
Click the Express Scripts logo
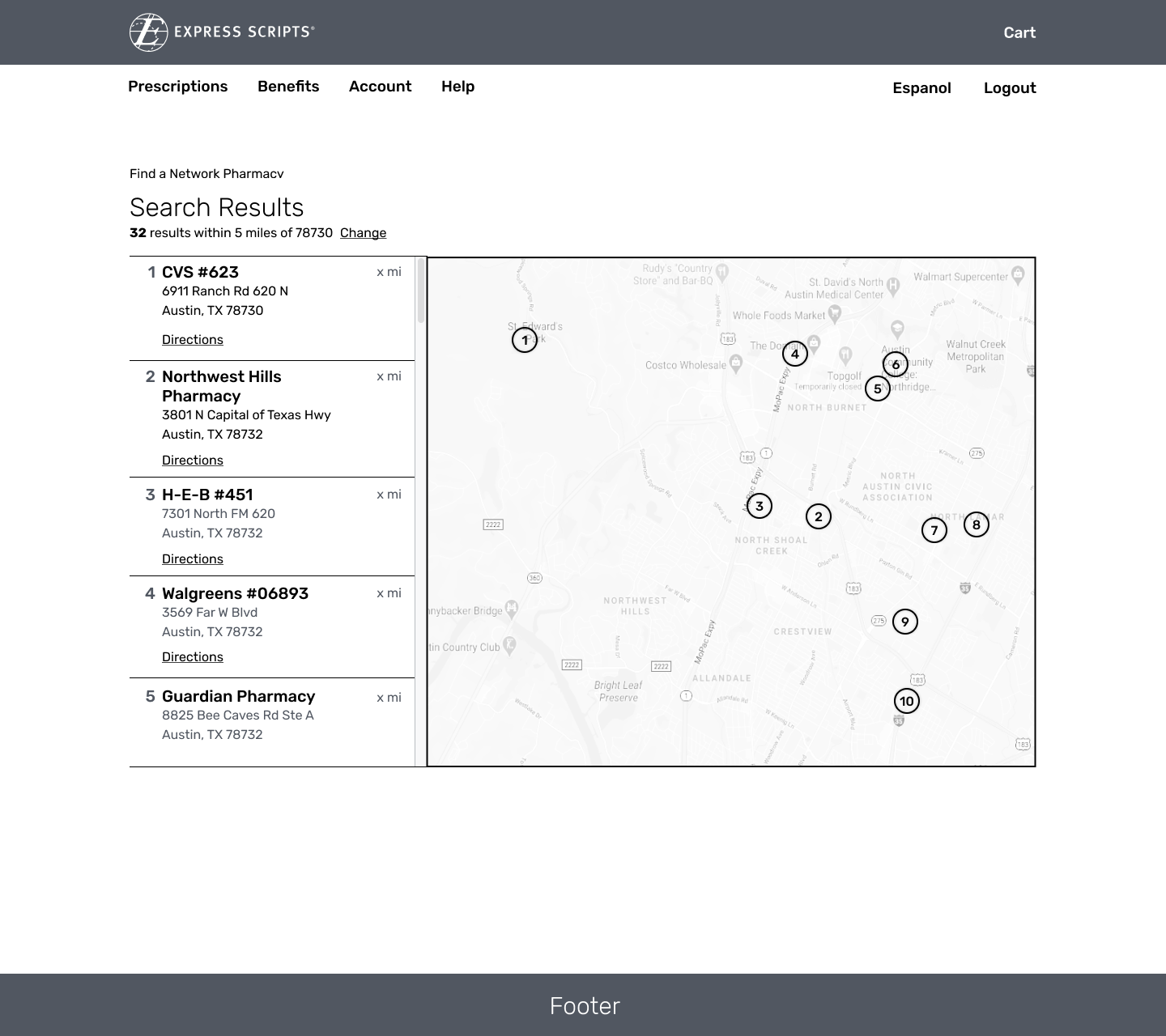222,32
